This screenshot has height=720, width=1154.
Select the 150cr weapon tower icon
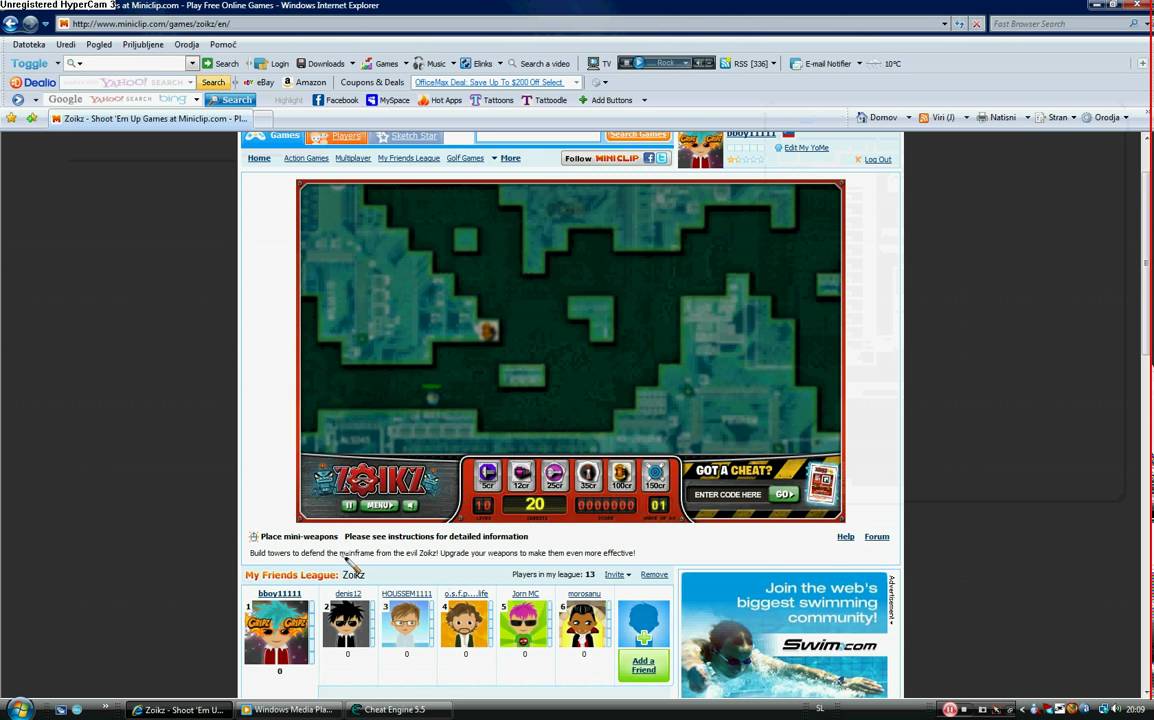pyautogui.click(x=655, y=475)
